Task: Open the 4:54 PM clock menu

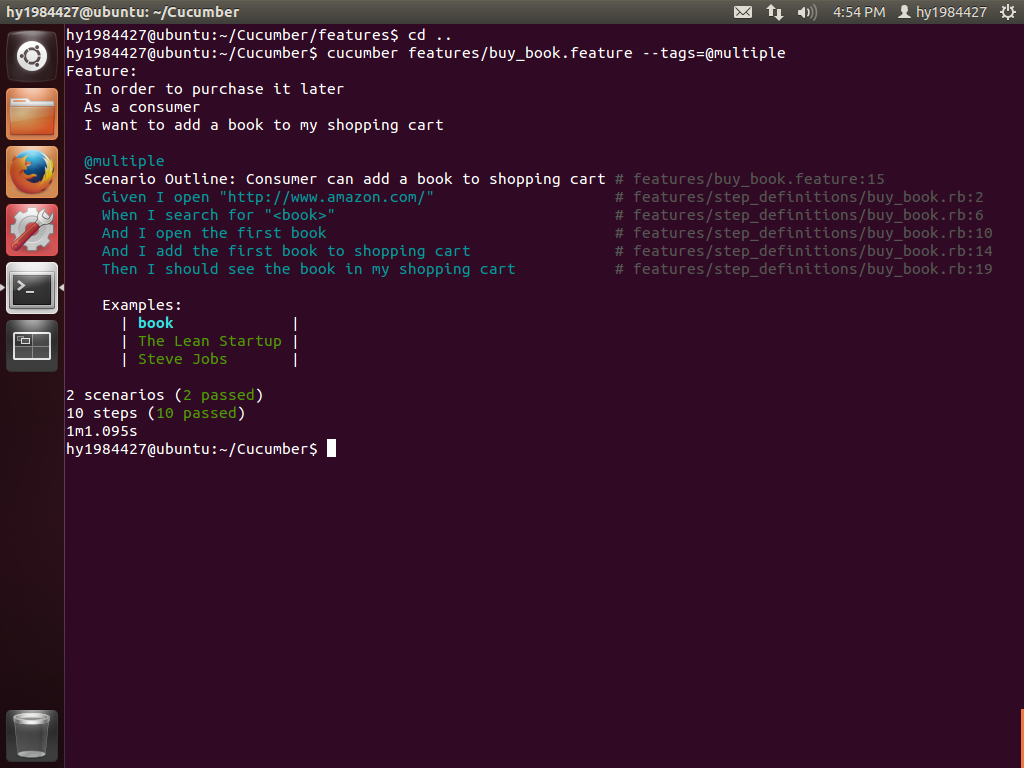Action: tap(859, 12)
